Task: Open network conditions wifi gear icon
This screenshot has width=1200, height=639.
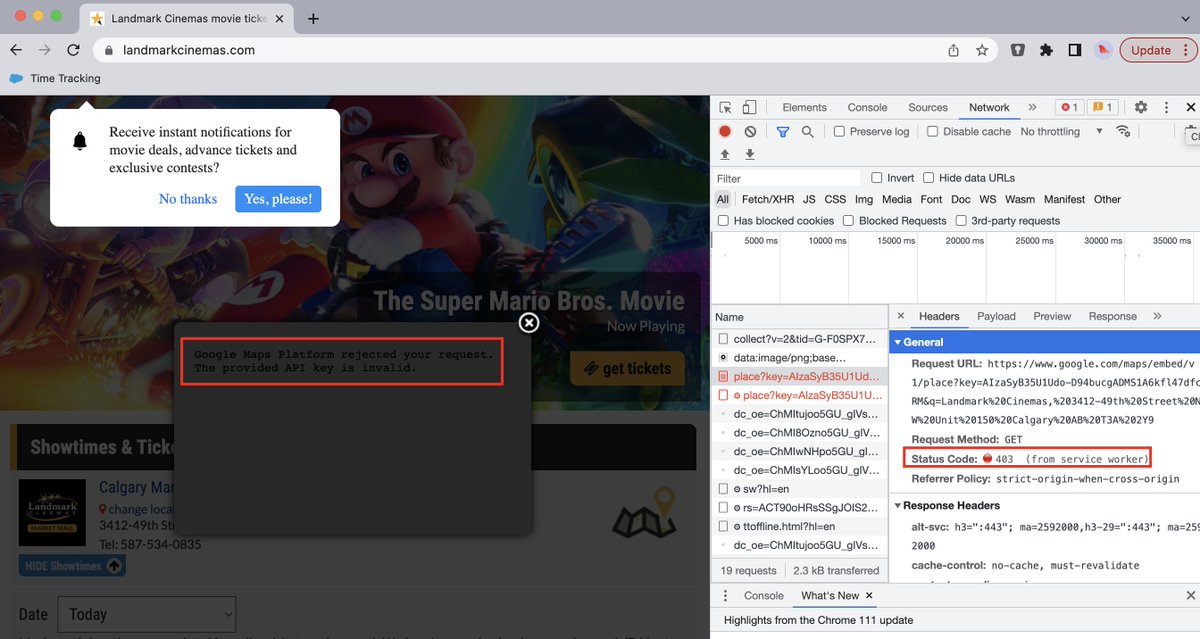Action: tap(1123, 132)
